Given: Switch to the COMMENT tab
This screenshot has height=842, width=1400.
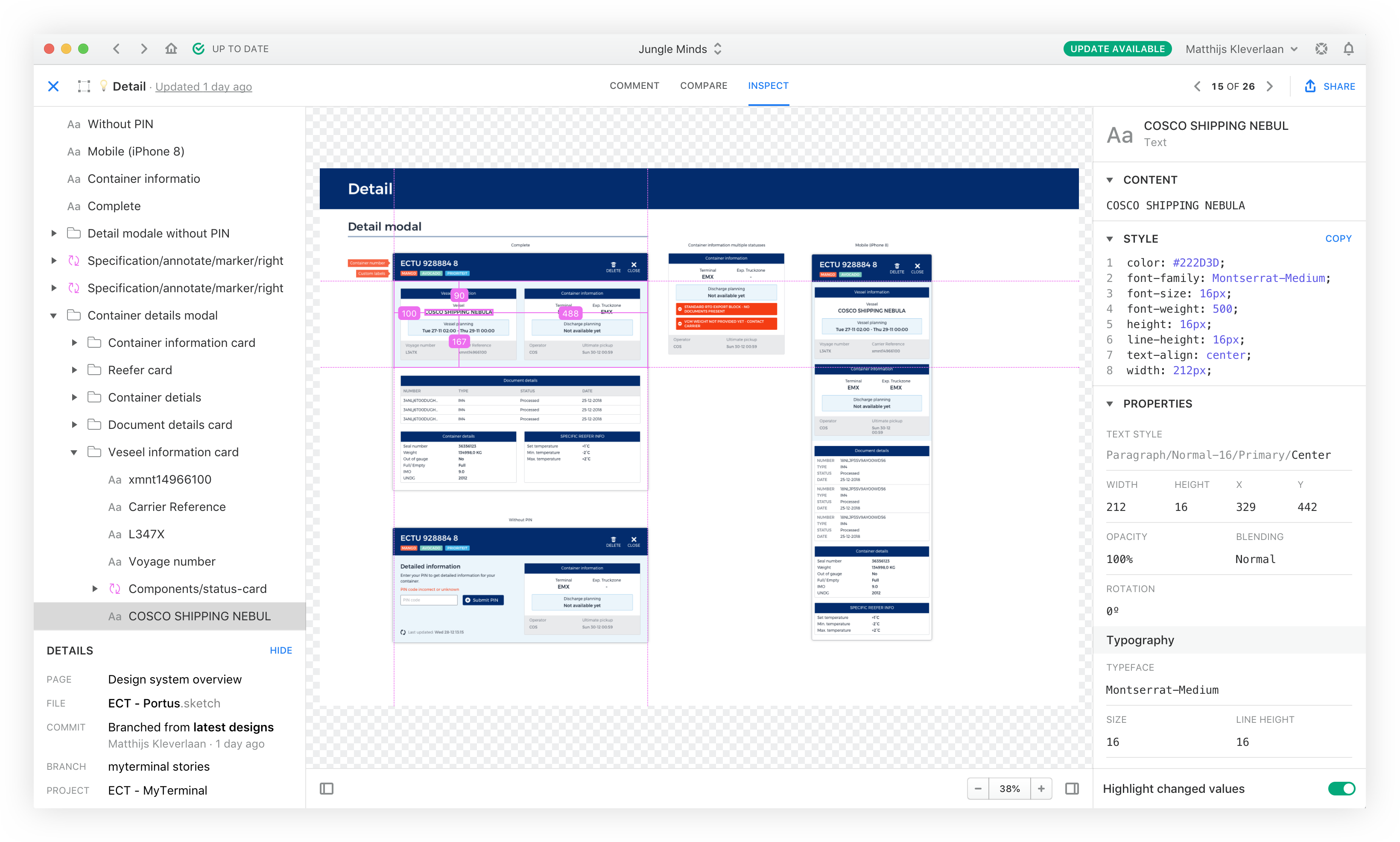Looking at the screenshot, I should pyautogui.click(x=634, y=86).
